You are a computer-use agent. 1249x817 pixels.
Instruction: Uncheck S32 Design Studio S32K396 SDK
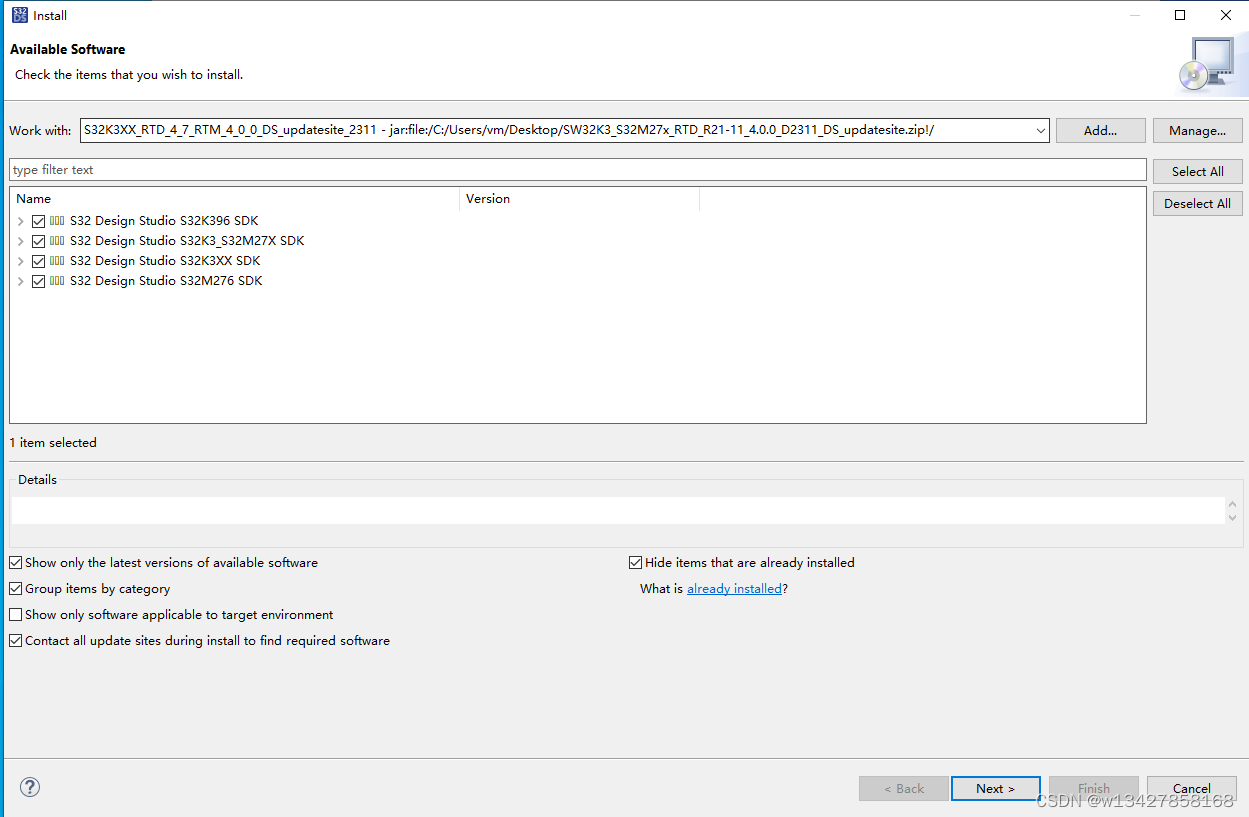(x=38, y=221)
